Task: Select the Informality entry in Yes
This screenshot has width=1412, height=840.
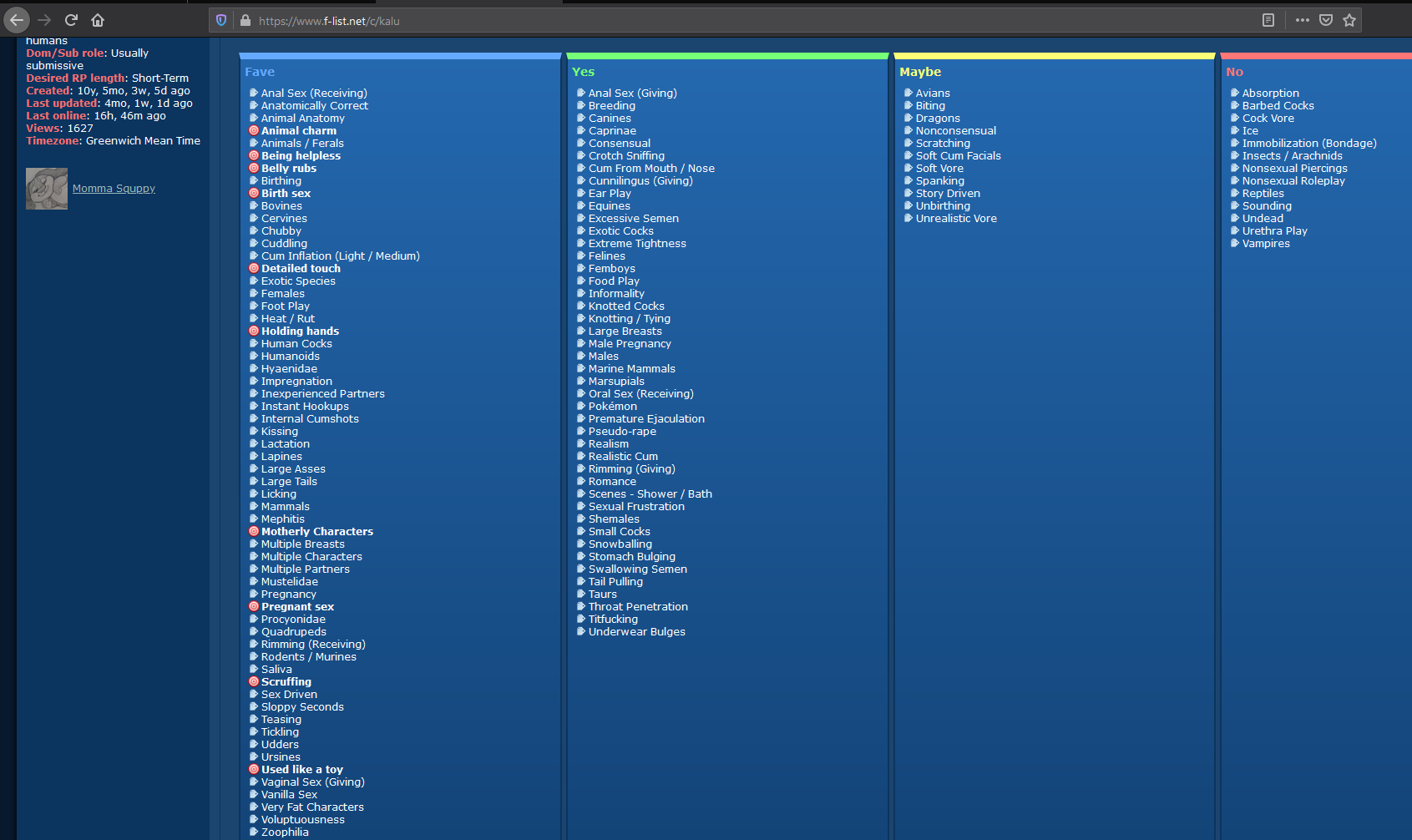Action: click(x=616, y=293)
